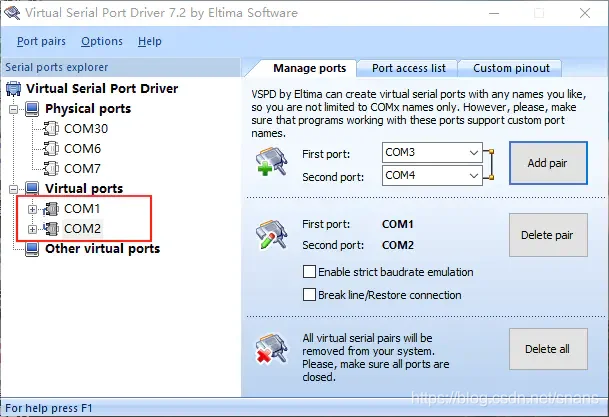
Task: Select the Virtual ports label
Action: tap(84, 189)
